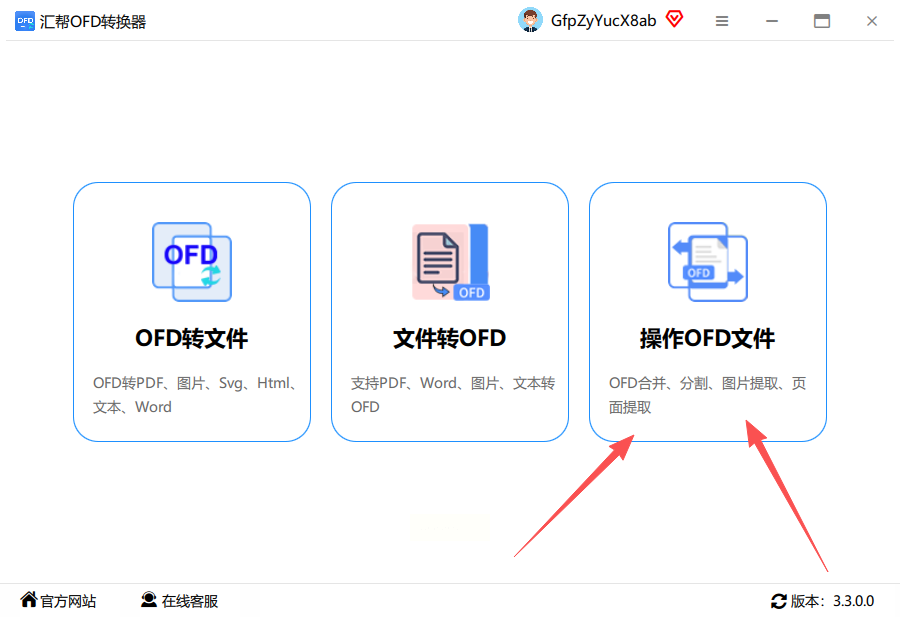Click the username GfpZyYucX8ab
This screenshot has height=617, width=900.
[x=603, y=21]
